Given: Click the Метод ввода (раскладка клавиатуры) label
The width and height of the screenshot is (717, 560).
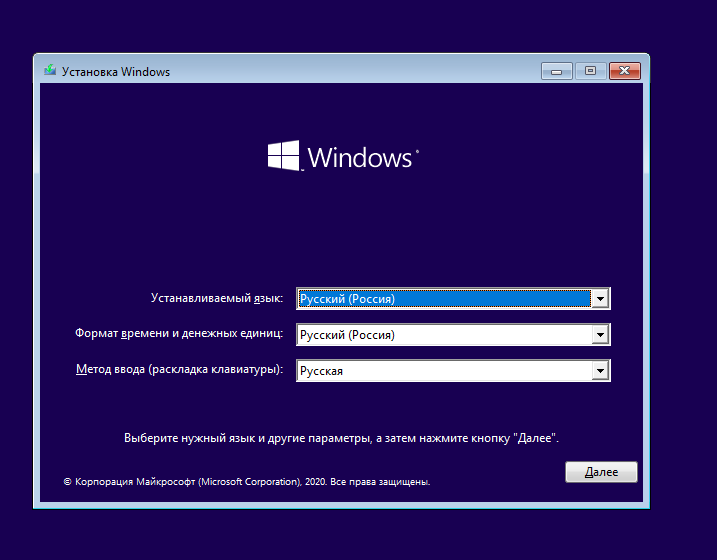Looking at the screenshot, I should point(179,369).
